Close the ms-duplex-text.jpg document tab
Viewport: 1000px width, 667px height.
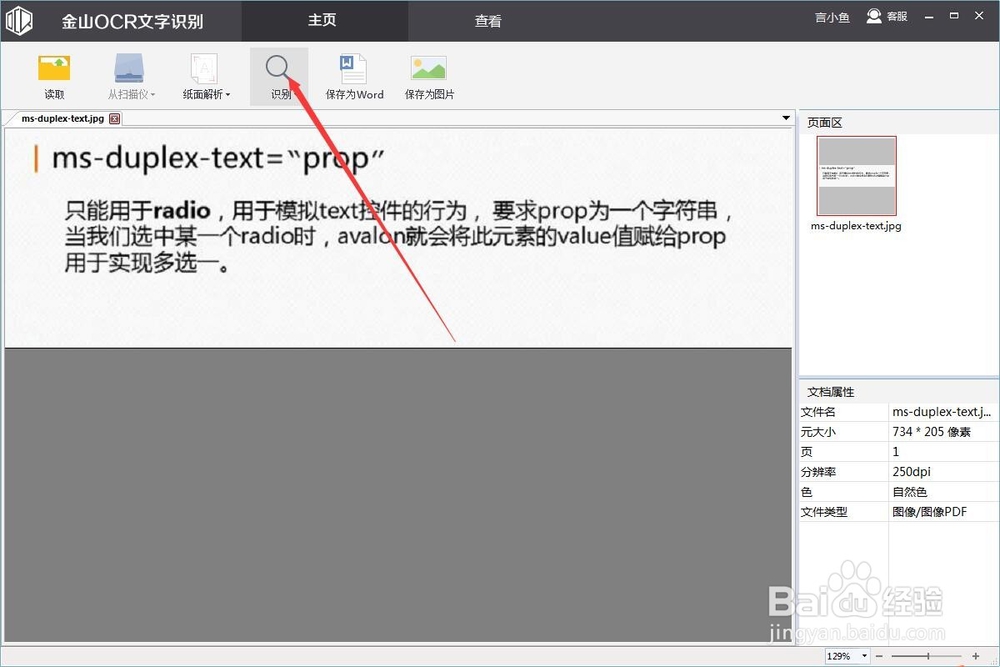(x=113, y=118)
